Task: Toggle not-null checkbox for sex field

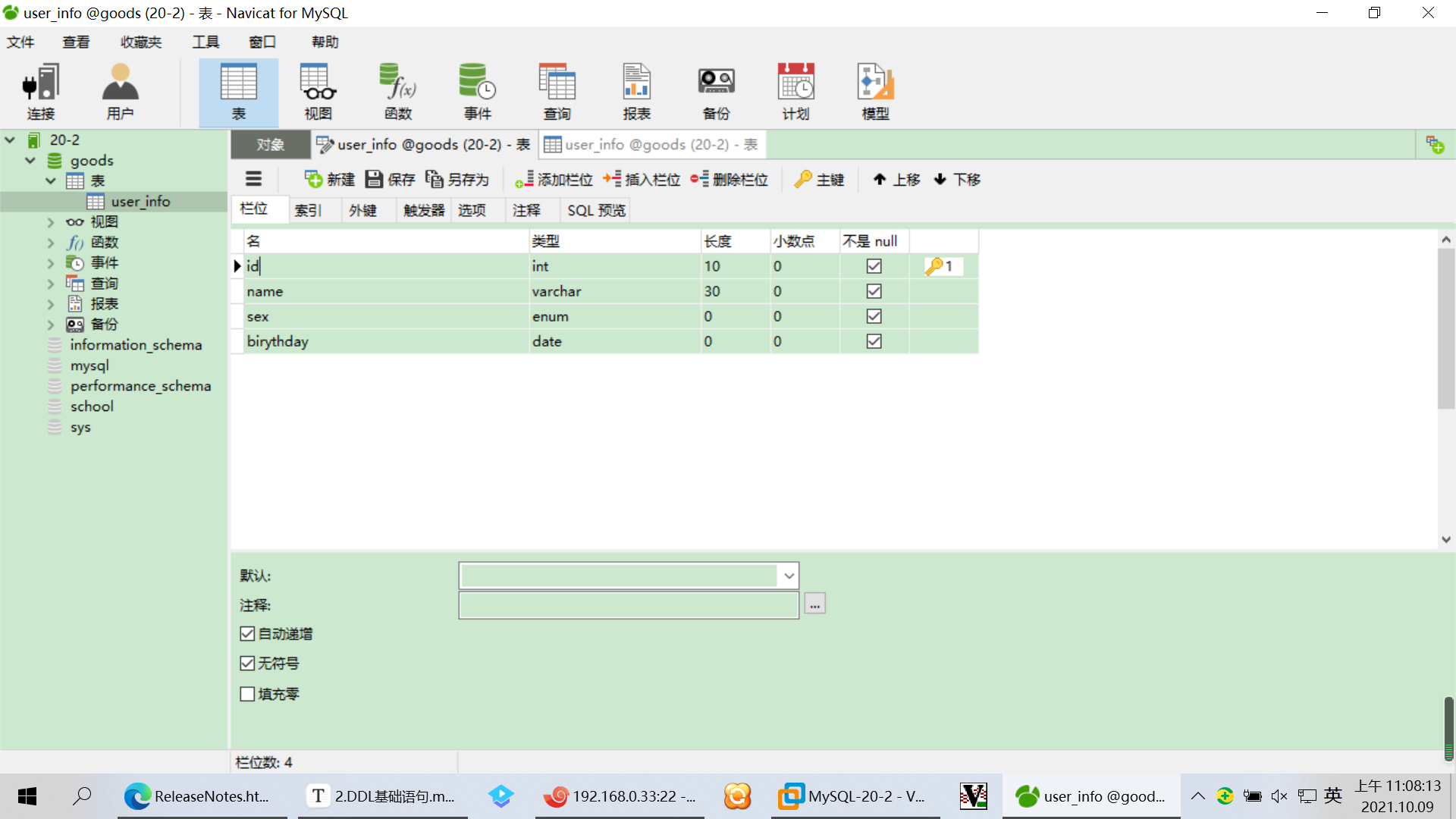Action: (x=874, y=316)
